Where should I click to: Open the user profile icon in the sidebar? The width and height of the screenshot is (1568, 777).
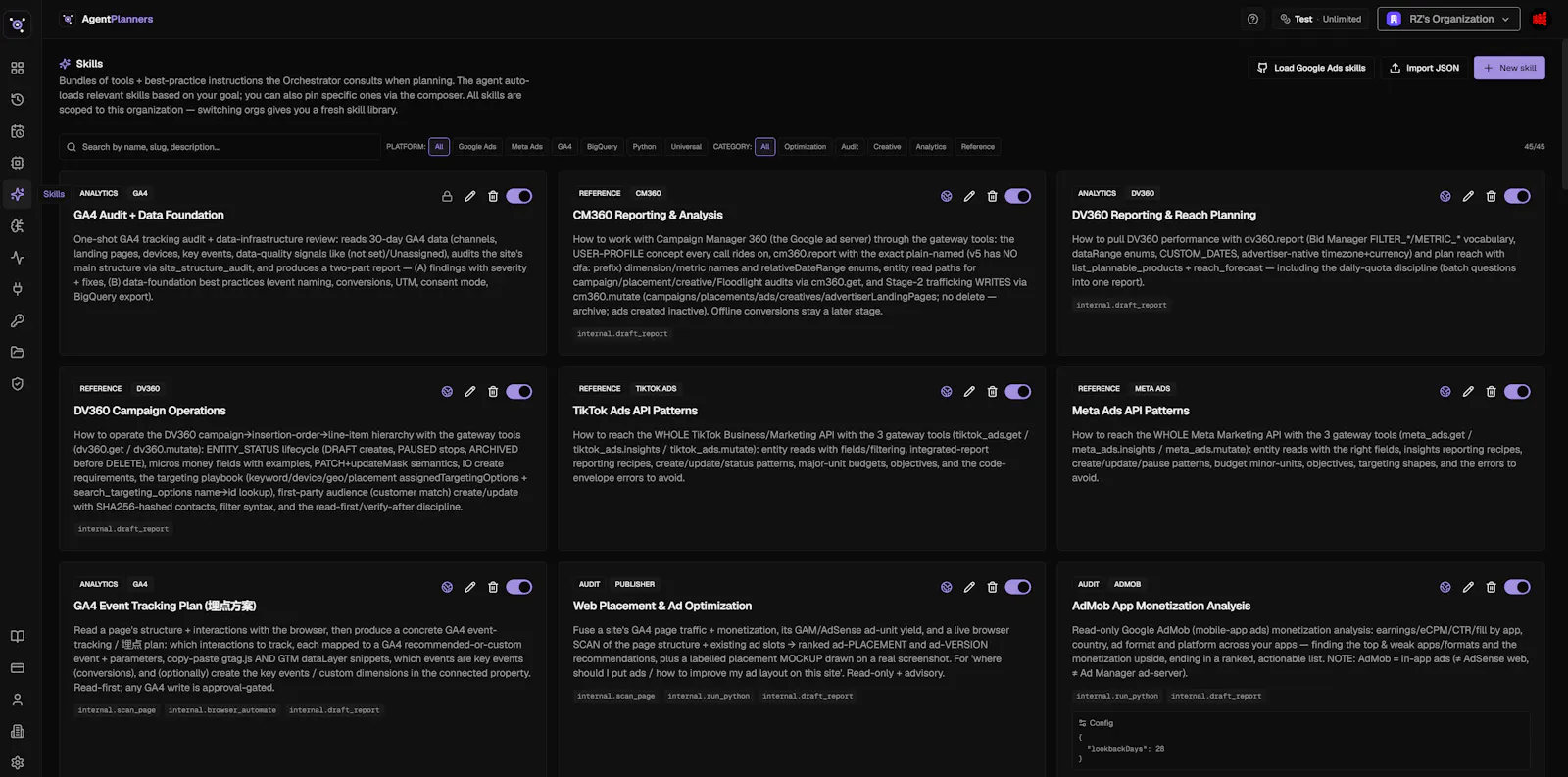pyautogui.click(x=18, y=700)
